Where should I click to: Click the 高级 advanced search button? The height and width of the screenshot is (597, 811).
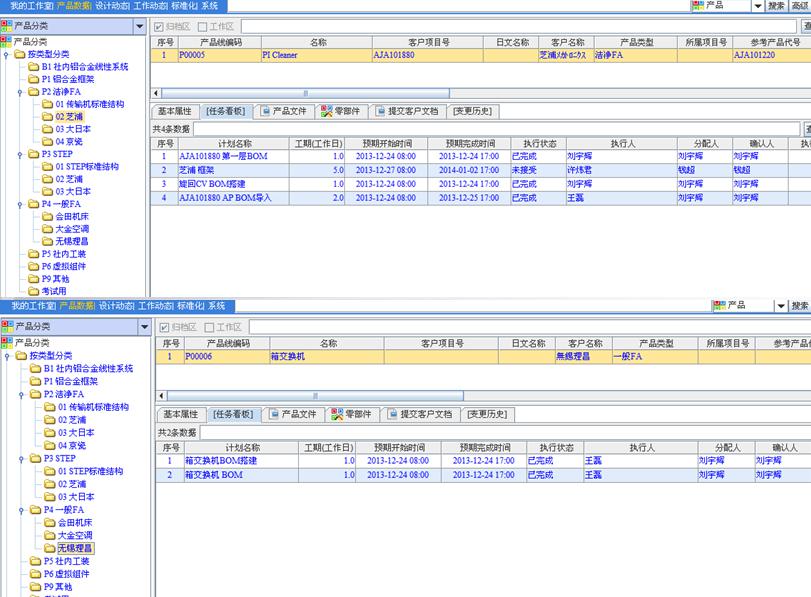801,6
